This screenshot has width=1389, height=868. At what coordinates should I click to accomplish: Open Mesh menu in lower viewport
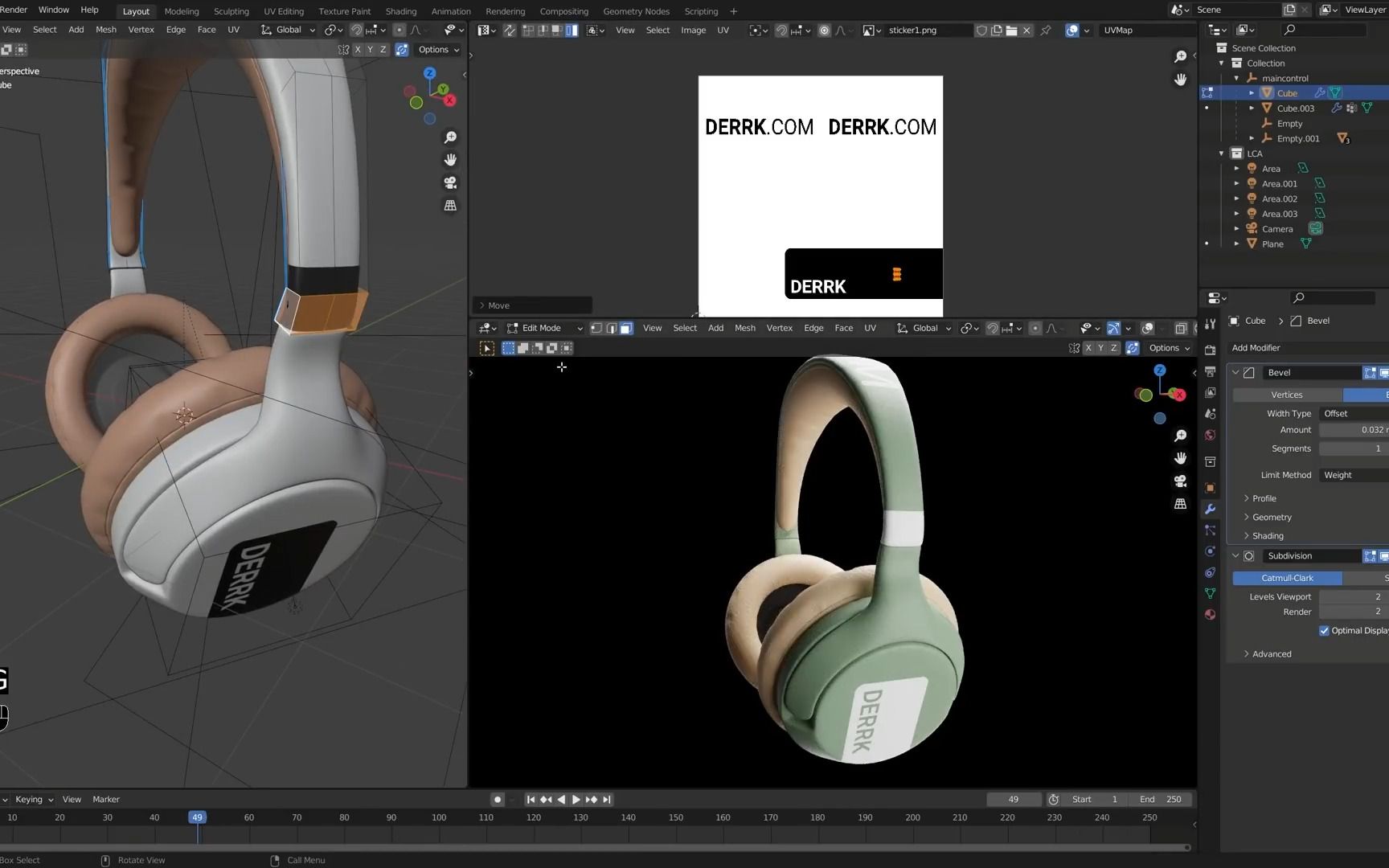coord(745,328)
